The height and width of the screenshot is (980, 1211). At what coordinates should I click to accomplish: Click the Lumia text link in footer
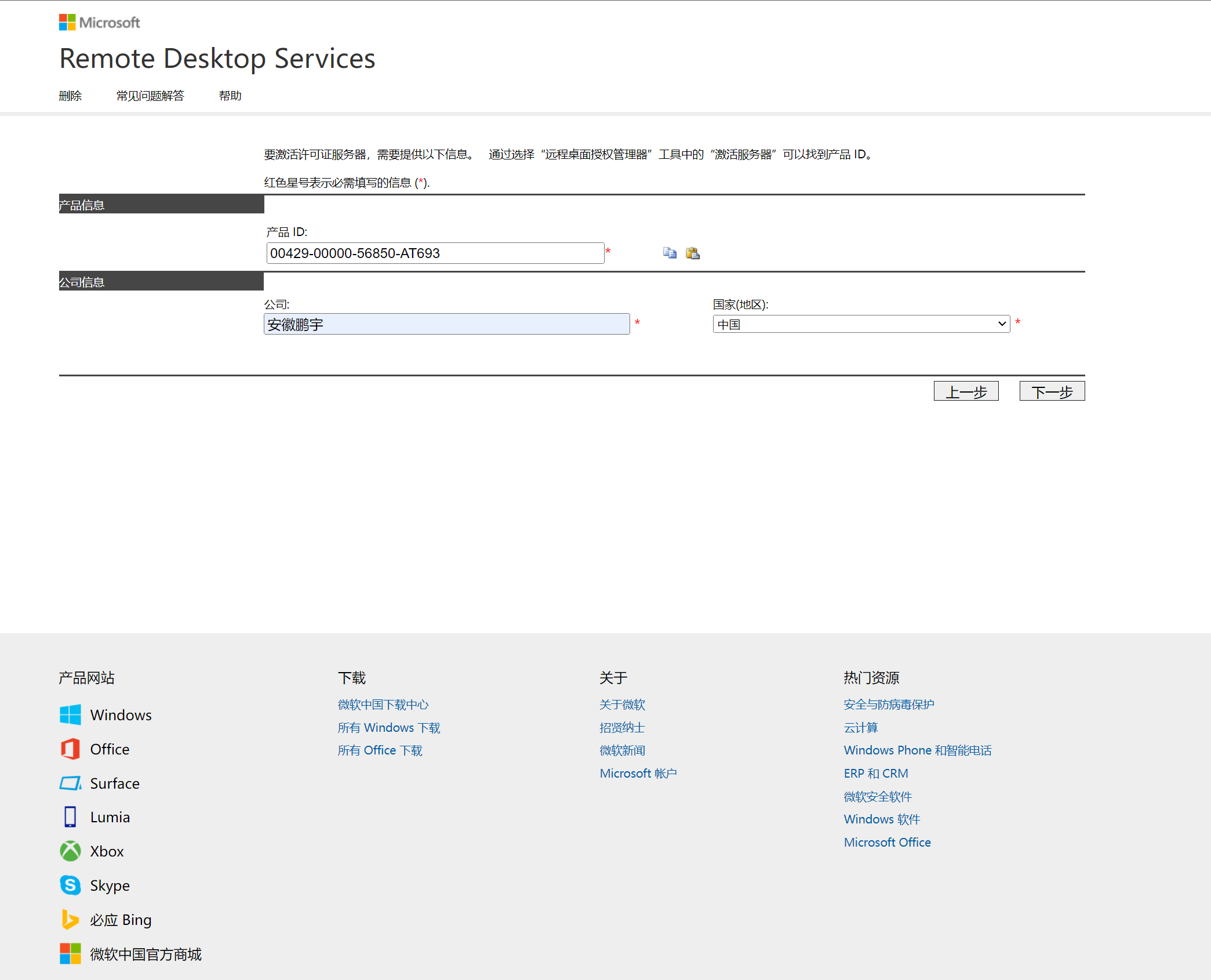[x=110, y=817]
